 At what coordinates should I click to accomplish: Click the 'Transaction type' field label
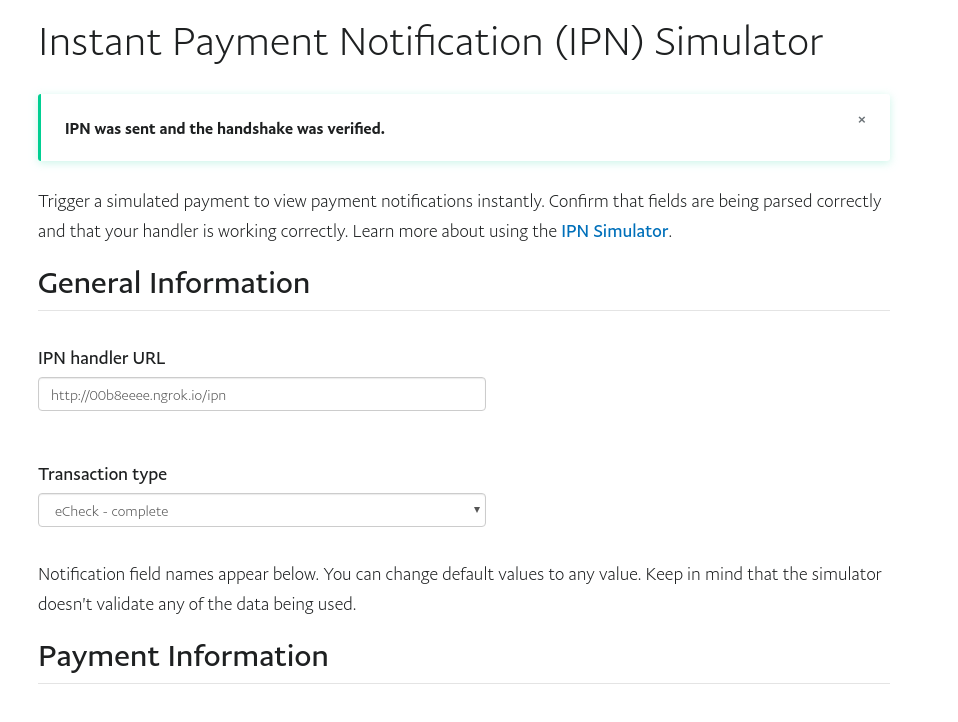102,474
